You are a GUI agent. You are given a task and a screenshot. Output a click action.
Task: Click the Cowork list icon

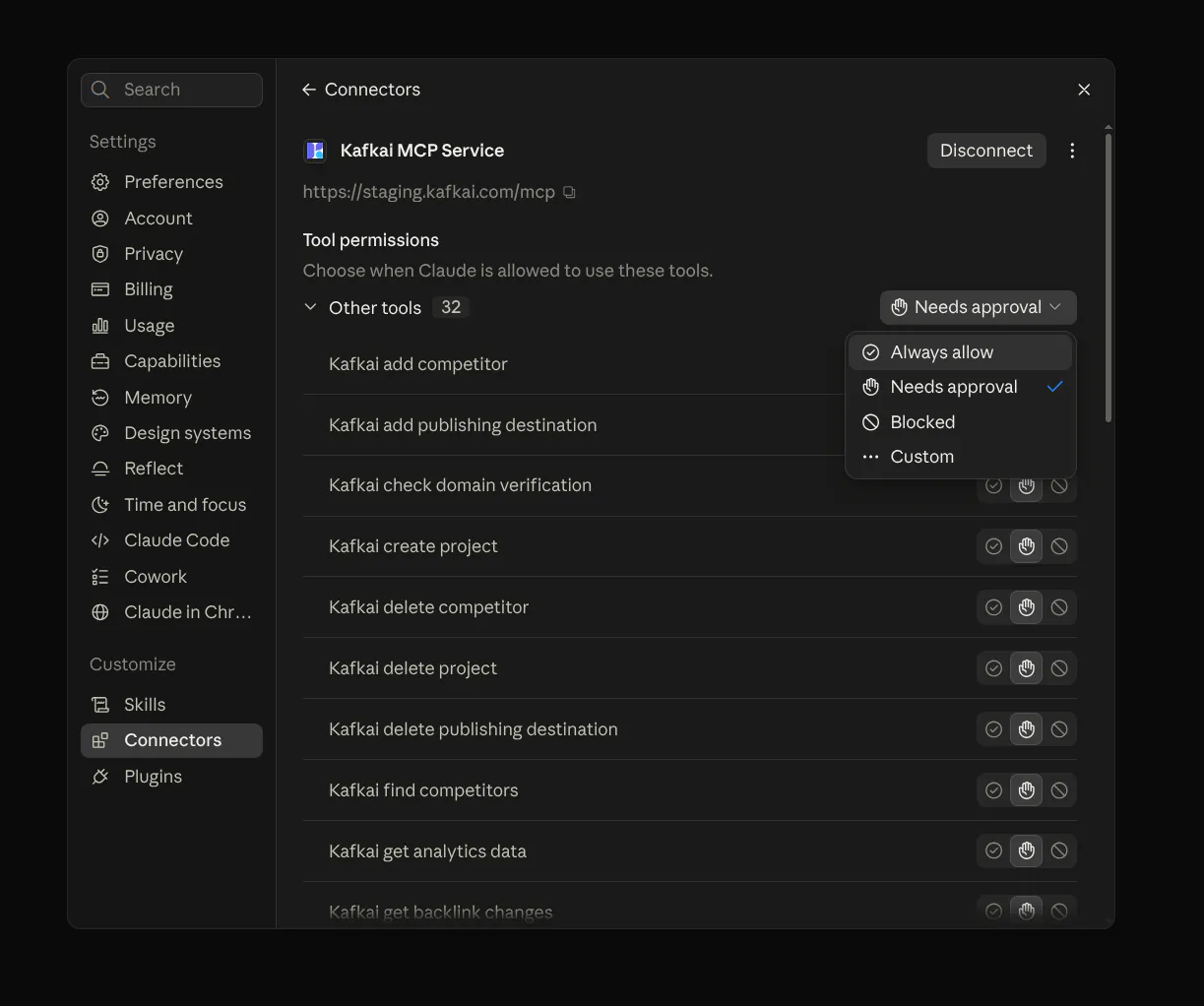[100, 577]
